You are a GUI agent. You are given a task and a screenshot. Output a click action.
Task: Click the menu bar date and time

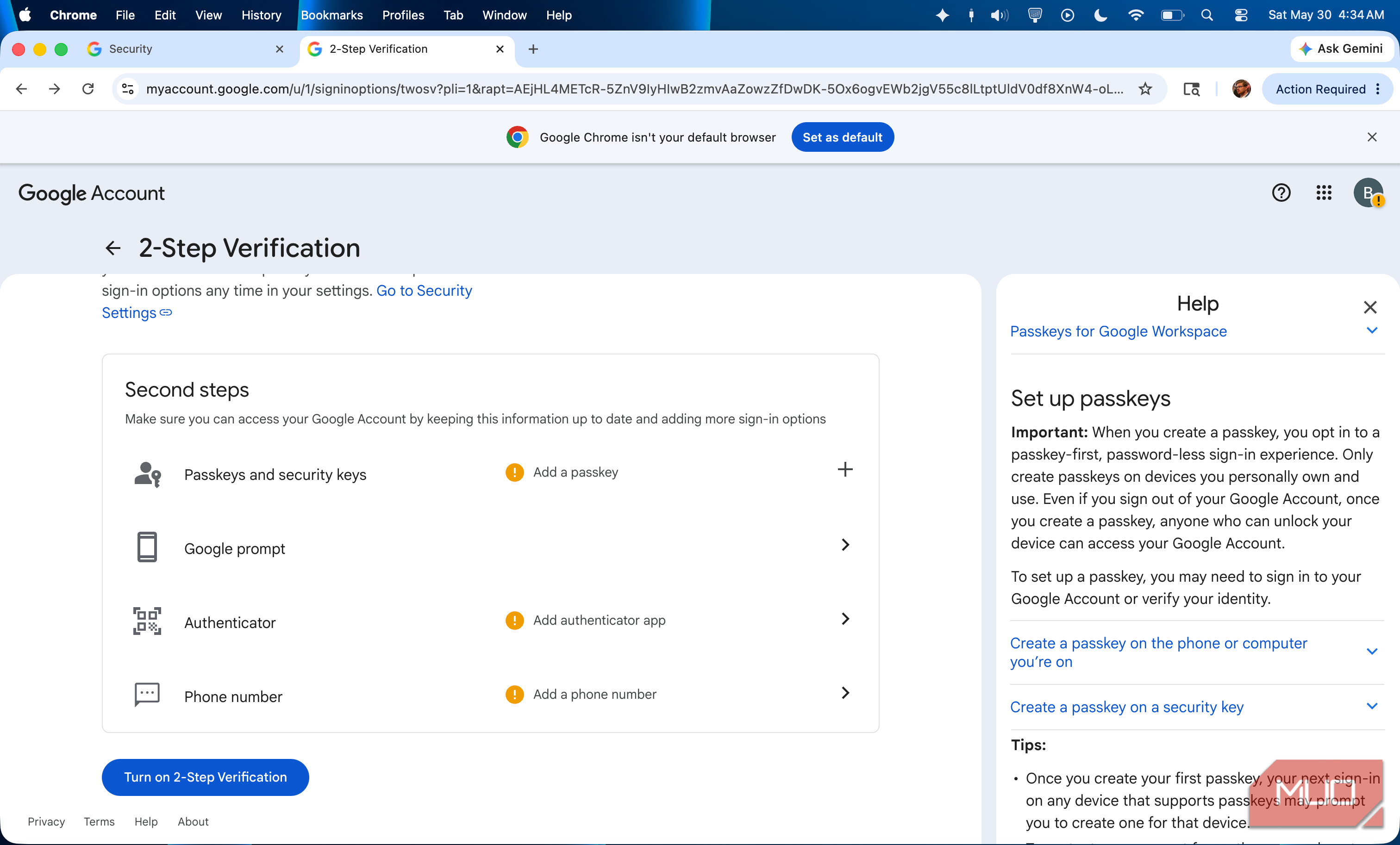pos(1325,15)
